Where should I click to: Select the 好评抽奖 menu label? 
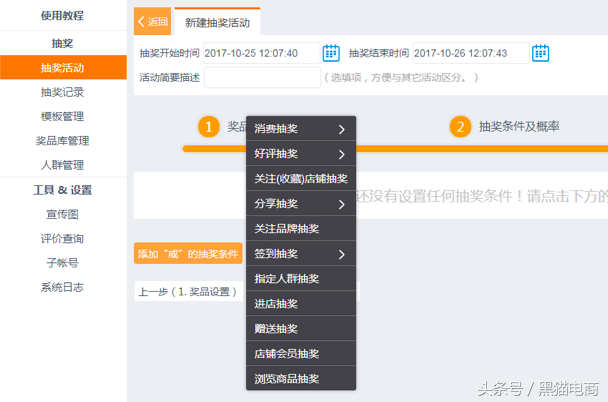click(x=276, y=154)
